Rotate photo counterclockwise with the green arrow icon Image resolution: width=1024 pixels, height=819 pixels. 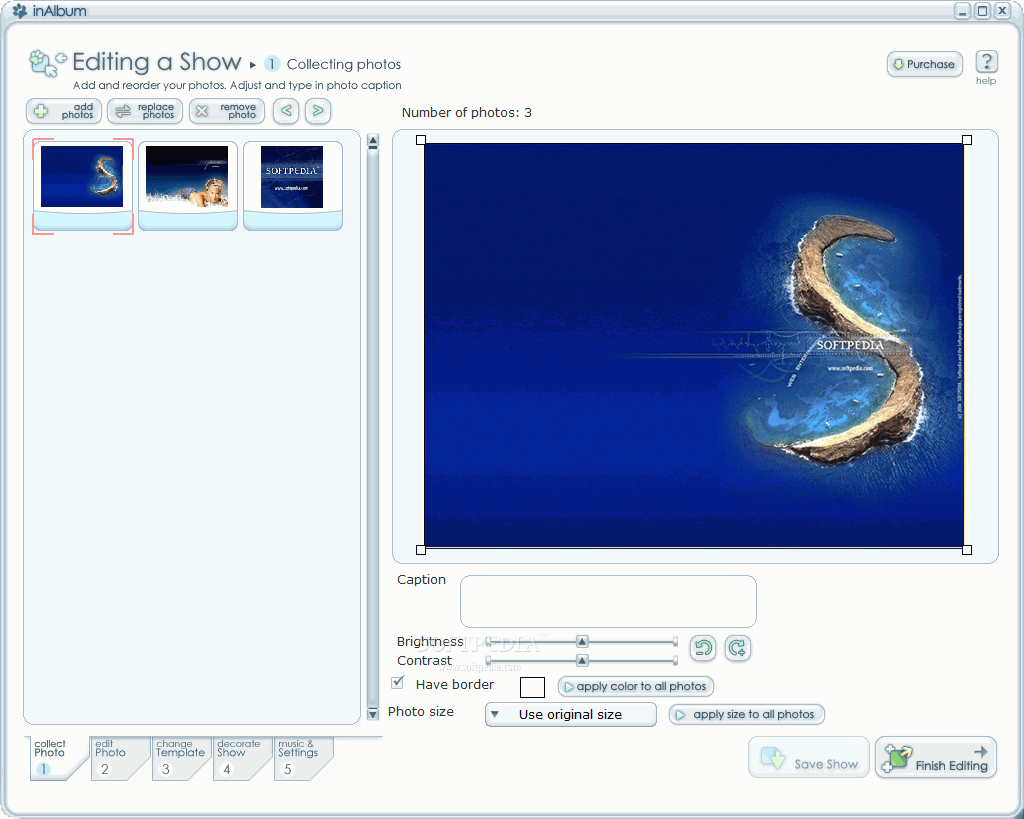click(x=703, y=648)
